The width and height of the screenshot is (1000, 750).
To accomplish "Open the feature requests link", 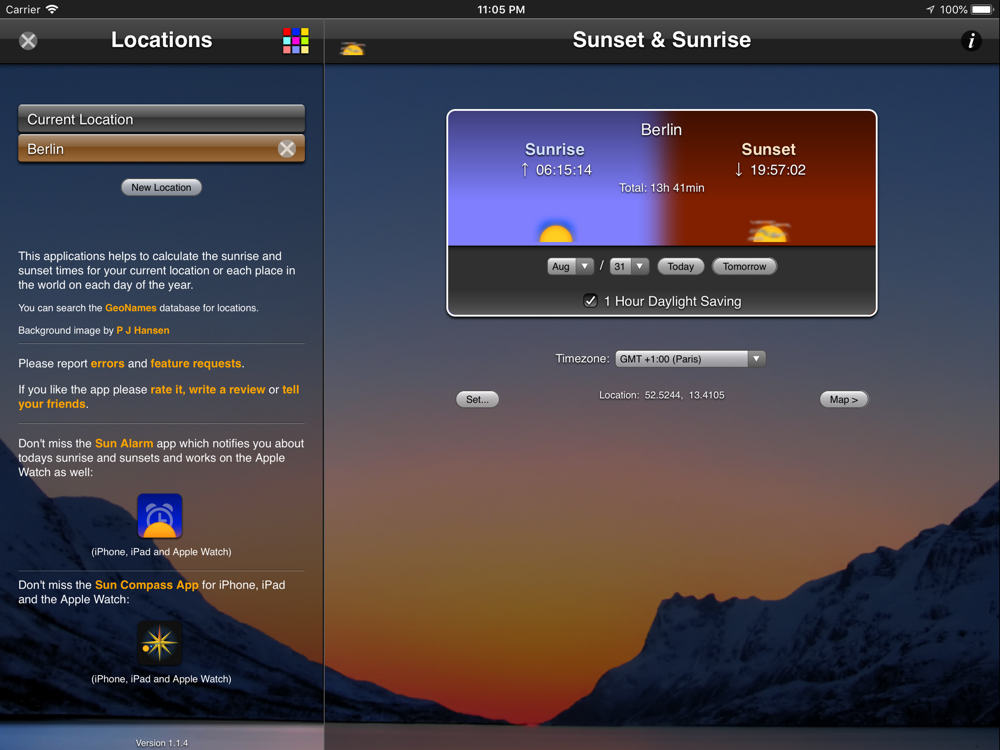I will tap(196, 364).
